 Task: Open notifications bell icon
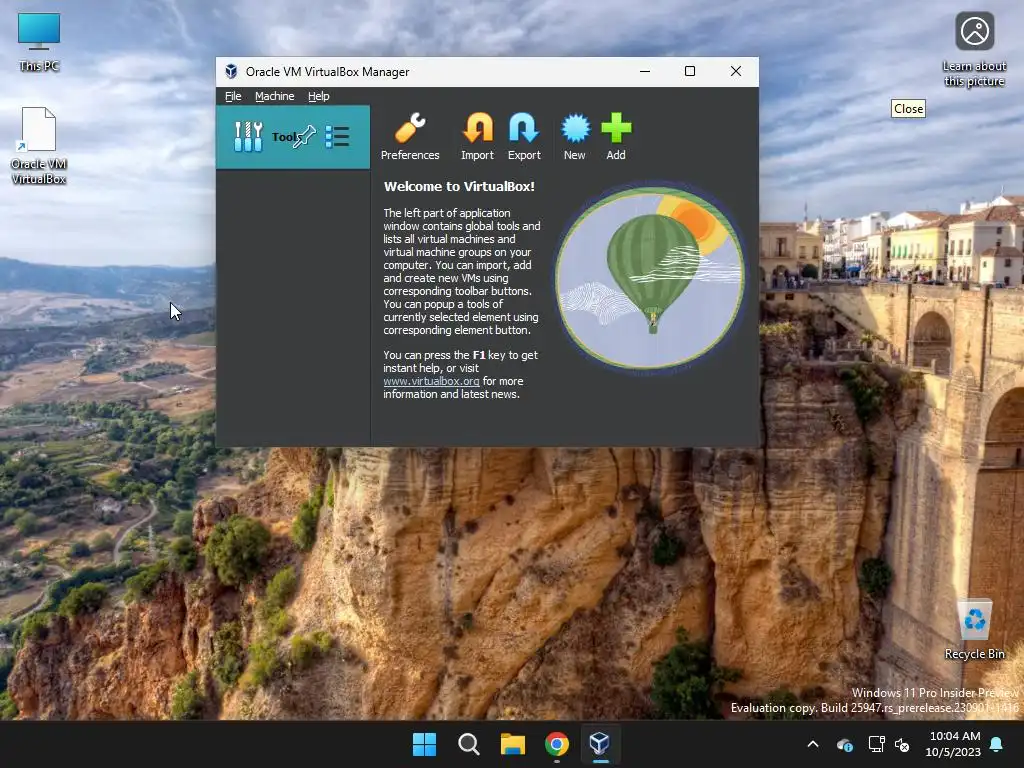click(997, 744)
